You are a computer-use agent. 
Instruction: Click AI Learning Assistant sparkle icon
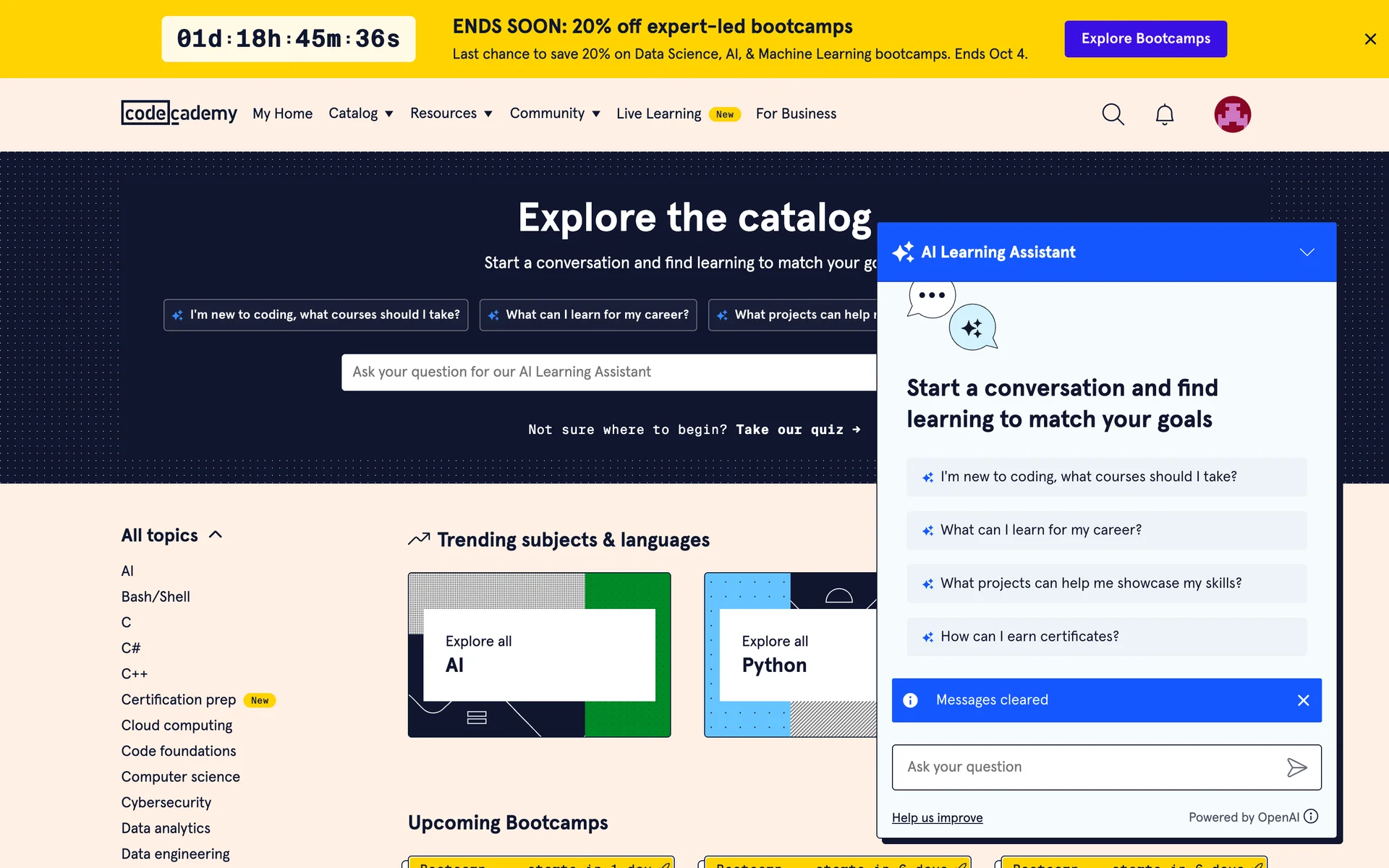point(903,252)
